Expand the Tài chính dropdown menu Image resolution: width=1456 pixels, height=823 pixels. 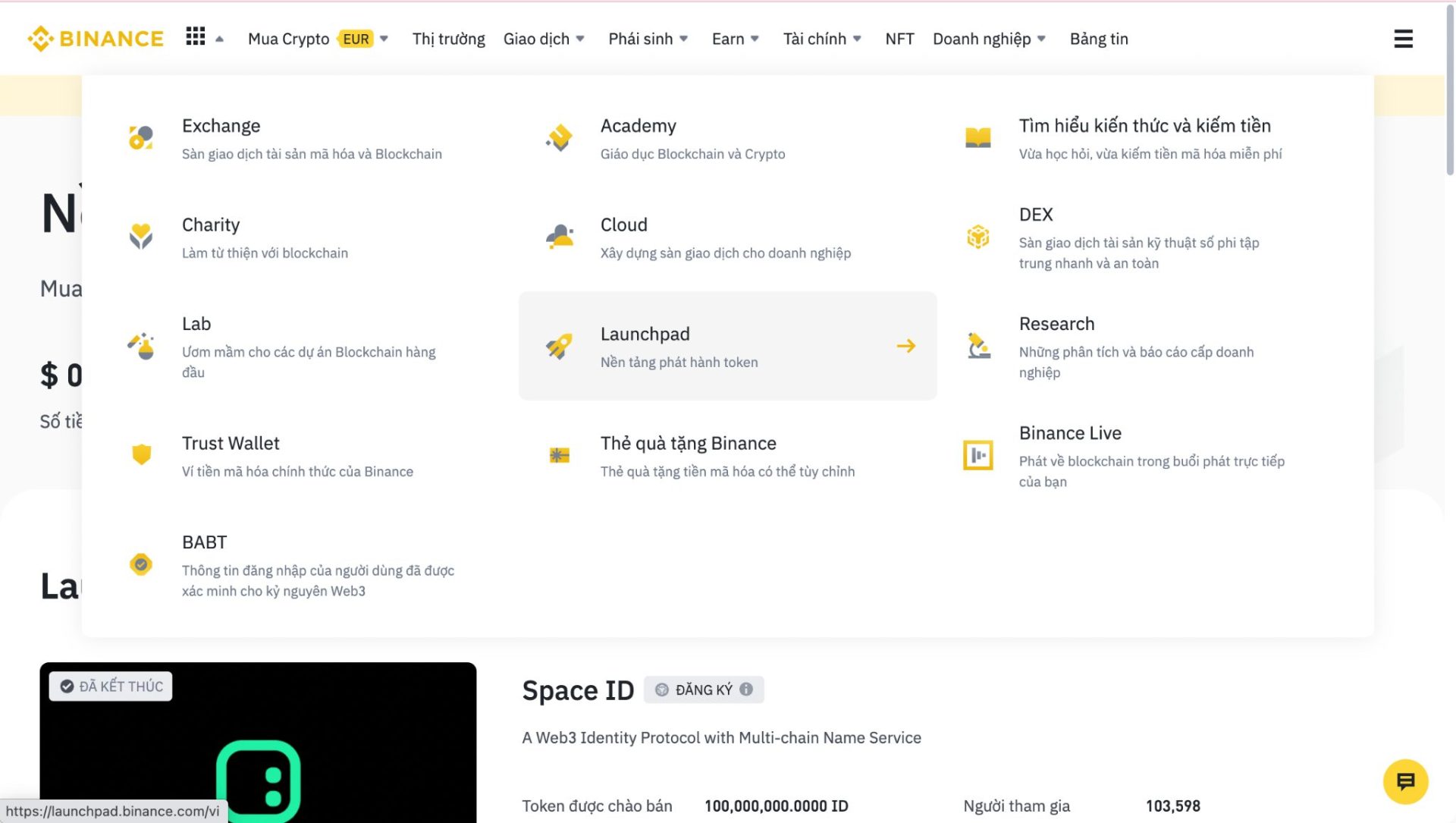click(821, 39)
